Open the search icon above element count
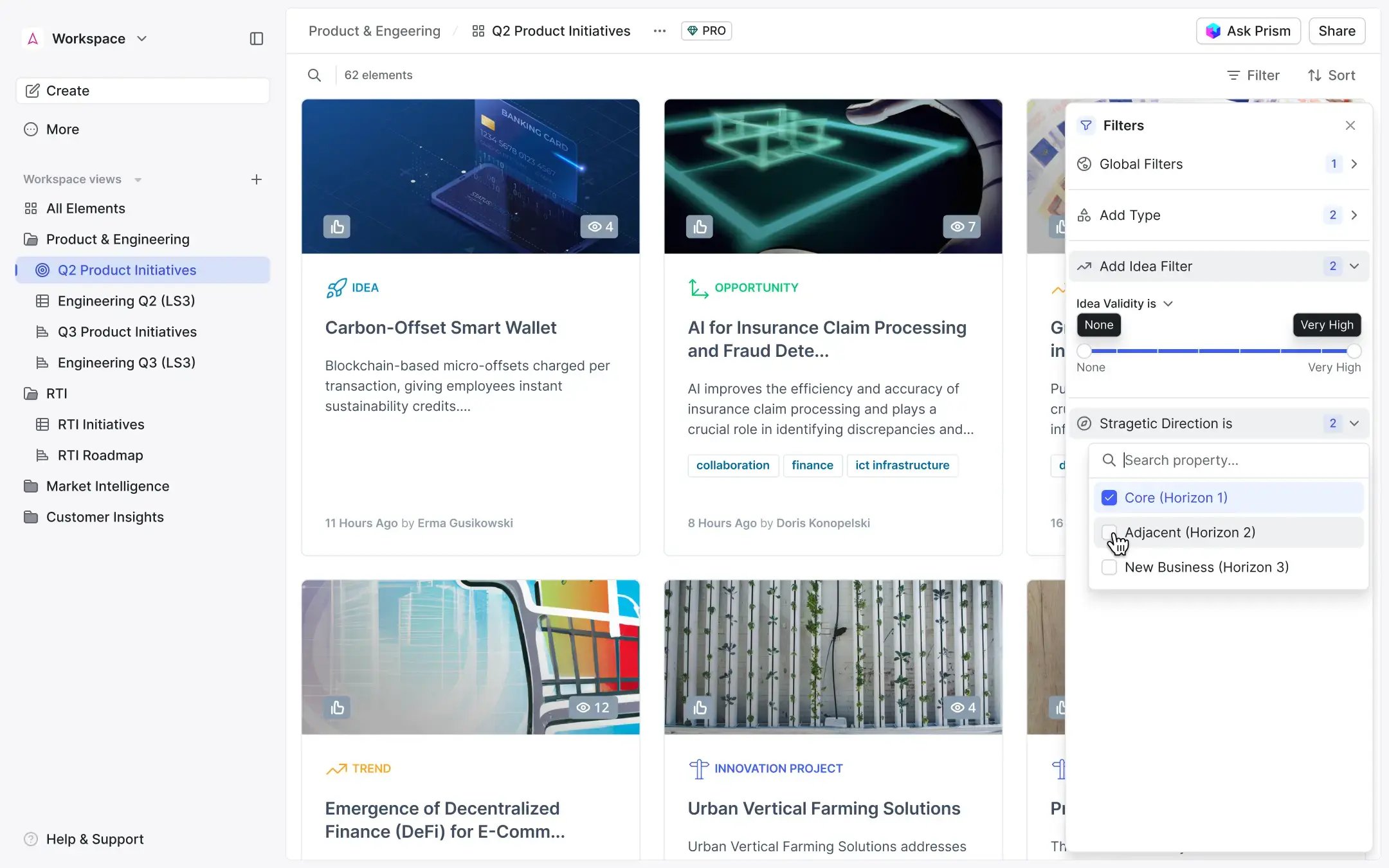 point(314,75)
